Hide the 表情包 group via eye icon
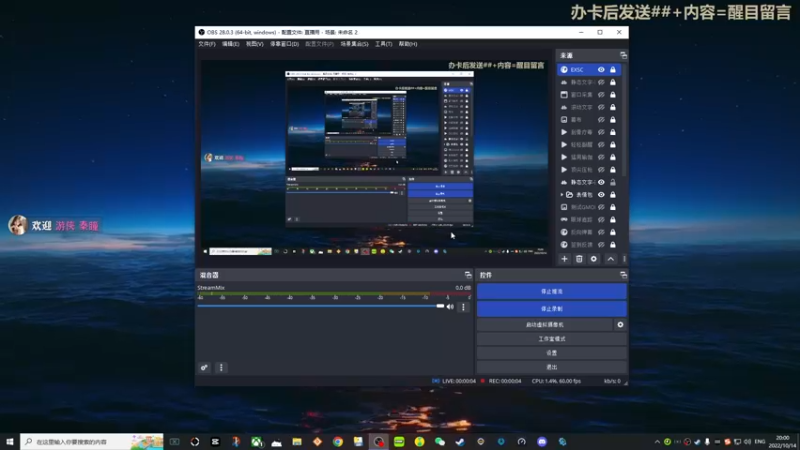800x450 pixels. point(601,194)
